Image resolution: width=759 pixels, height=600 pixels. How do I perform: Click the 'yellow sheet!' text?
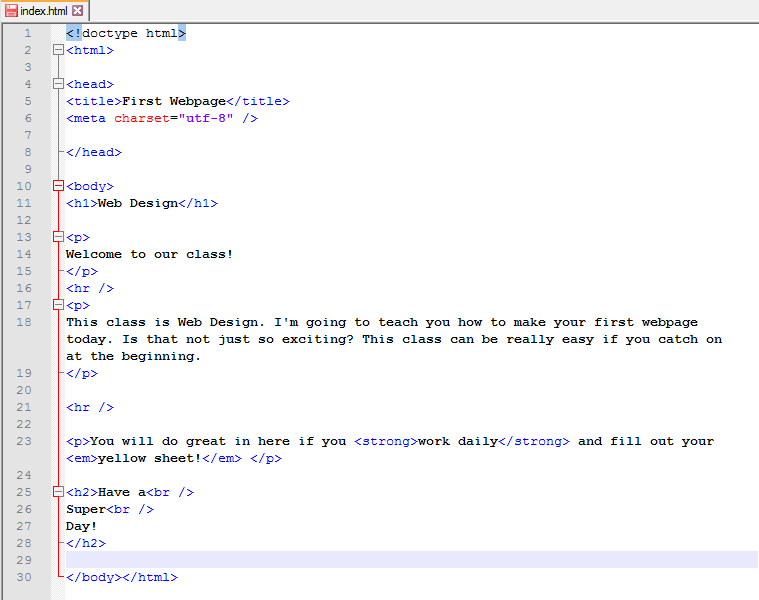point(150,458)
